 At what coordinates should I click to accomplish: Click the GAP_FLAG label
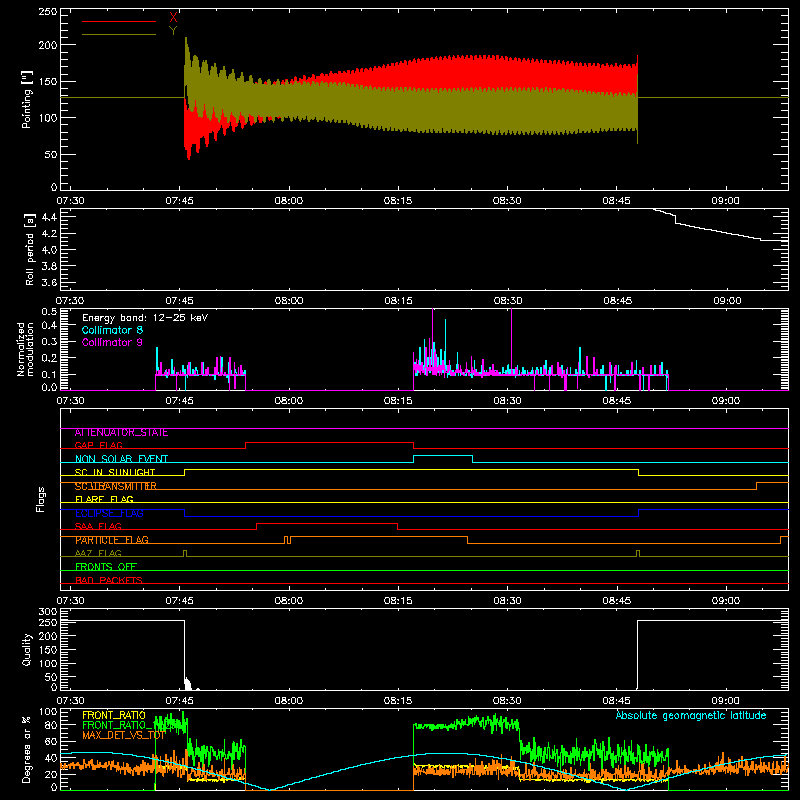coord(98,446)
